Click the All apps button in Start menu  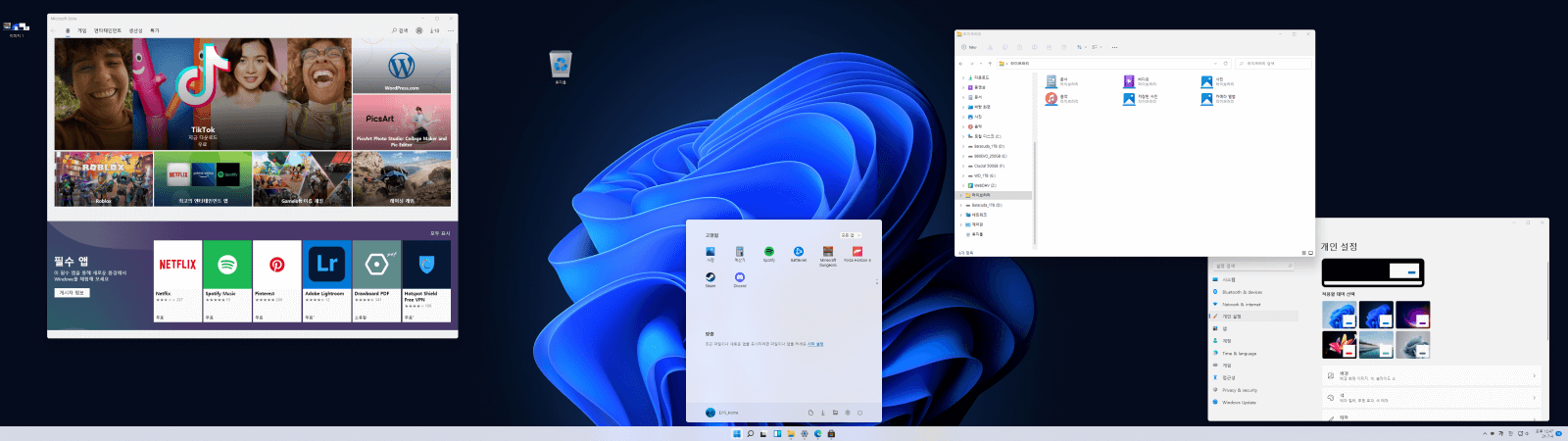tap(851, 235)
